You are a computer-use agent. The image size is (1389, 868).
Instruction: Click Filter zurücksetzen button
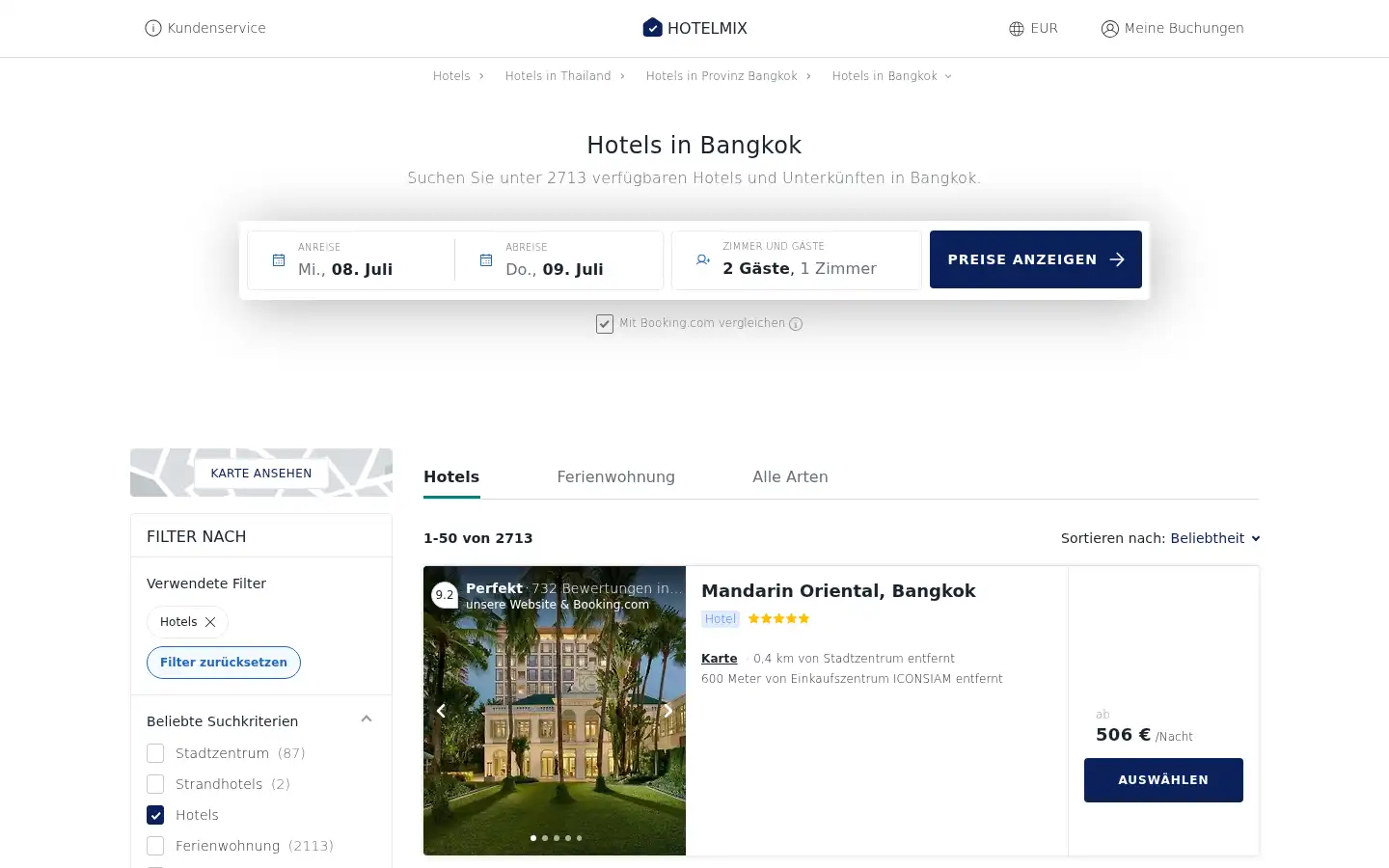pyautogui.click(x=224, y=663)
